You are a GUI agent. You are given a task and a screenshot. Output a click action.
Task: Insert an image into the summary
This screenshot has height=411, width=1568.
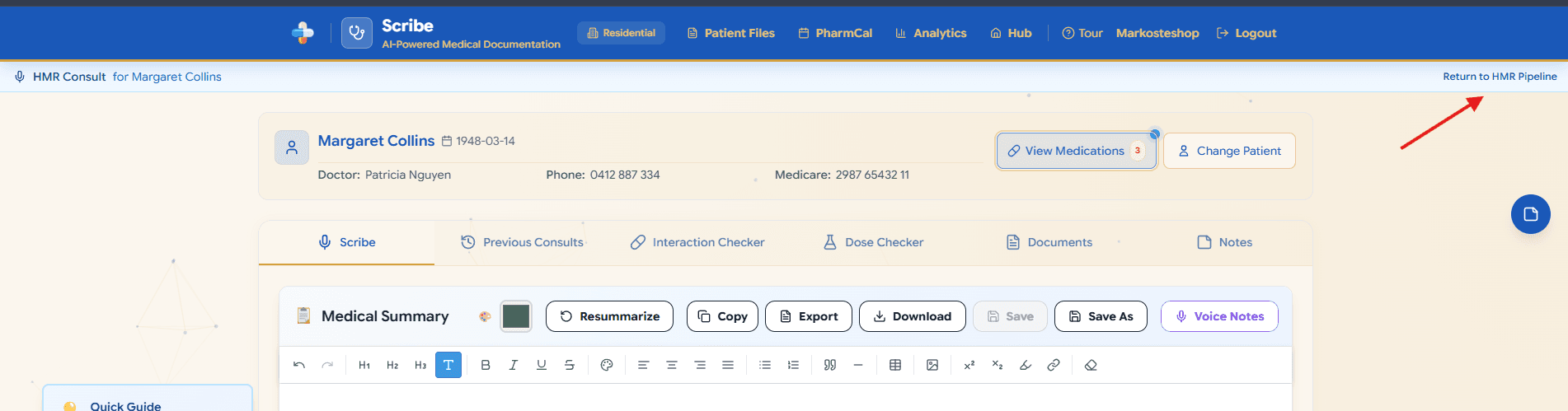[932, 365]
